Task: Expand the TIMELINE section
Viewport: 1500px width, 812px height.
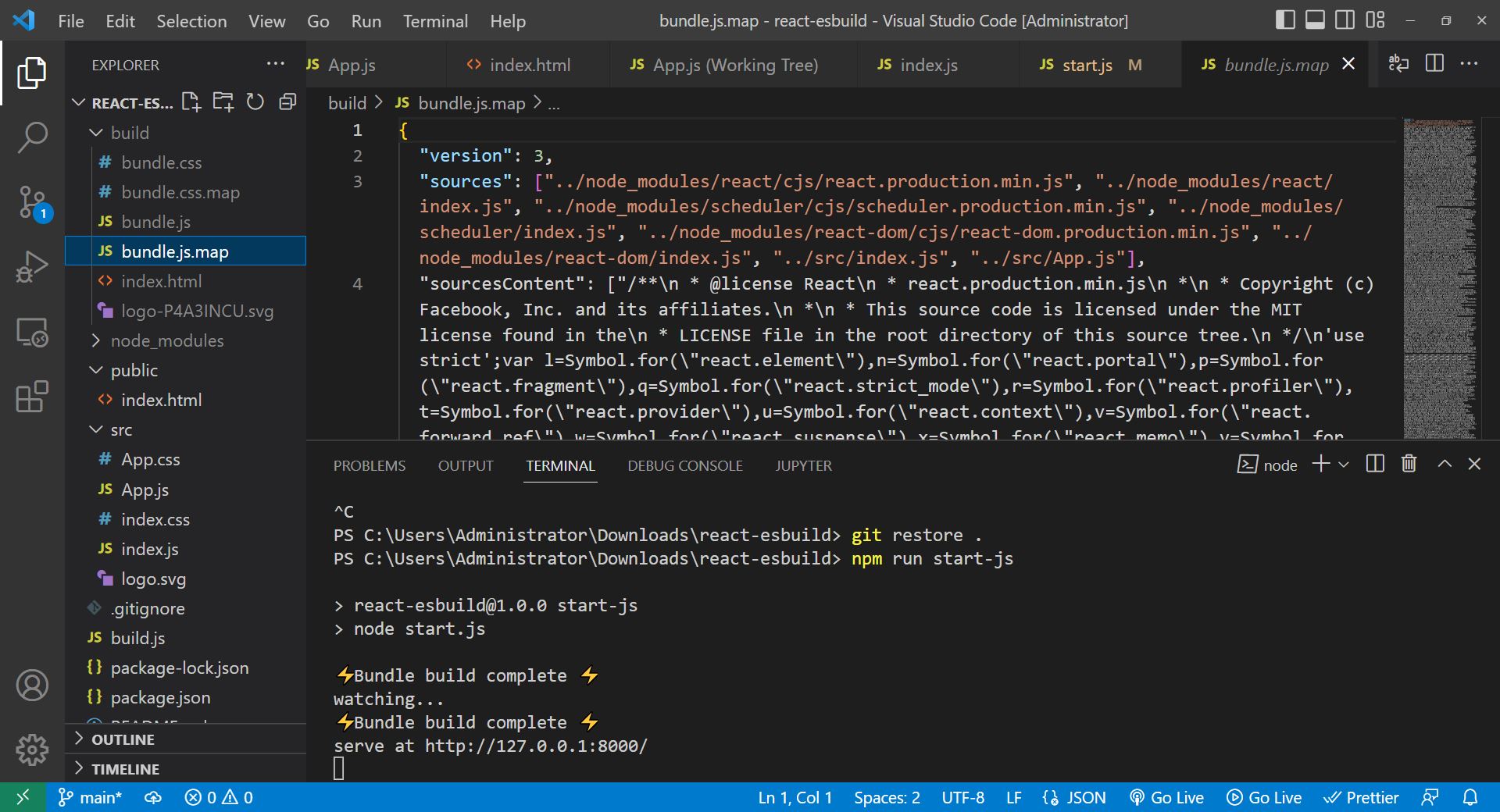Action: pyautogui.click(x=186, y=769)
